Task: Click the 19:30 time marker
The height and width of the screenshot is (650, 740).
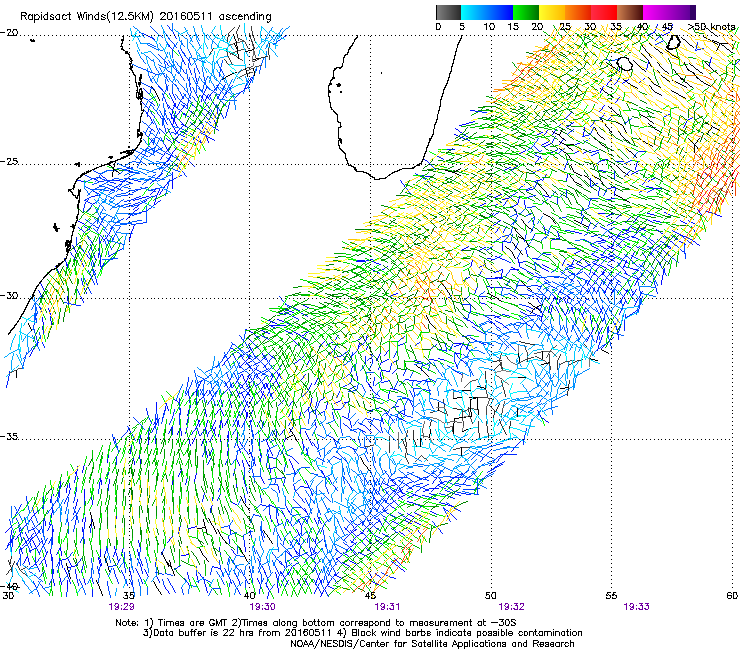Action: [x=262, y=607]
